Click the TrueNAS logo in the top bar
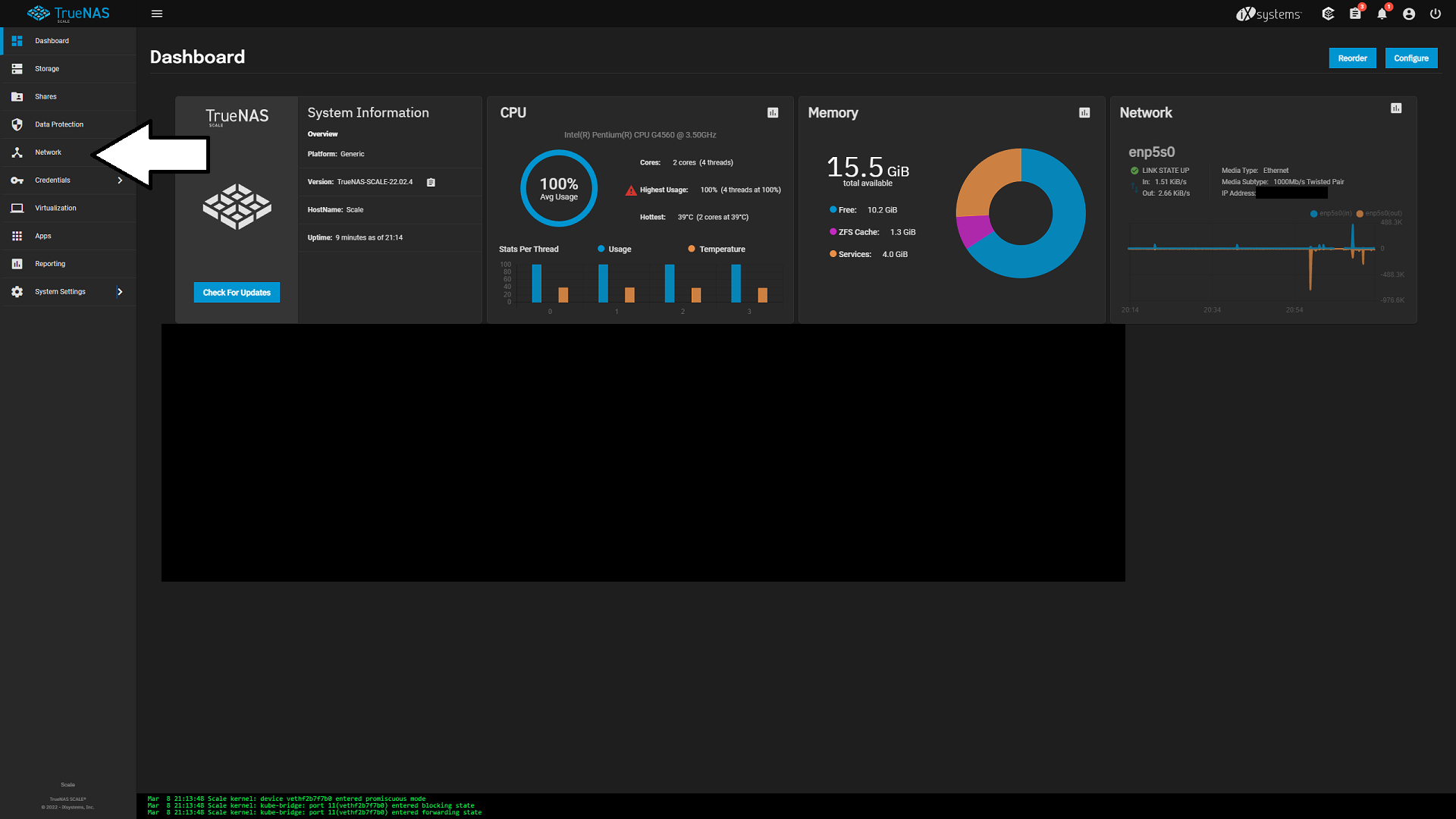The width and height of the screenshot is (1456, 819). point(68,14)
